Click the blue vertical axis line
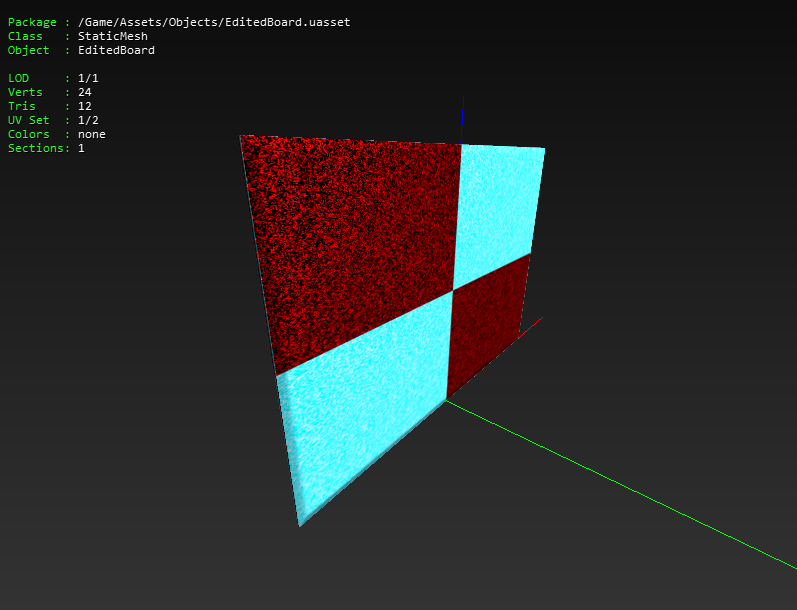 [x=462, y=119]
